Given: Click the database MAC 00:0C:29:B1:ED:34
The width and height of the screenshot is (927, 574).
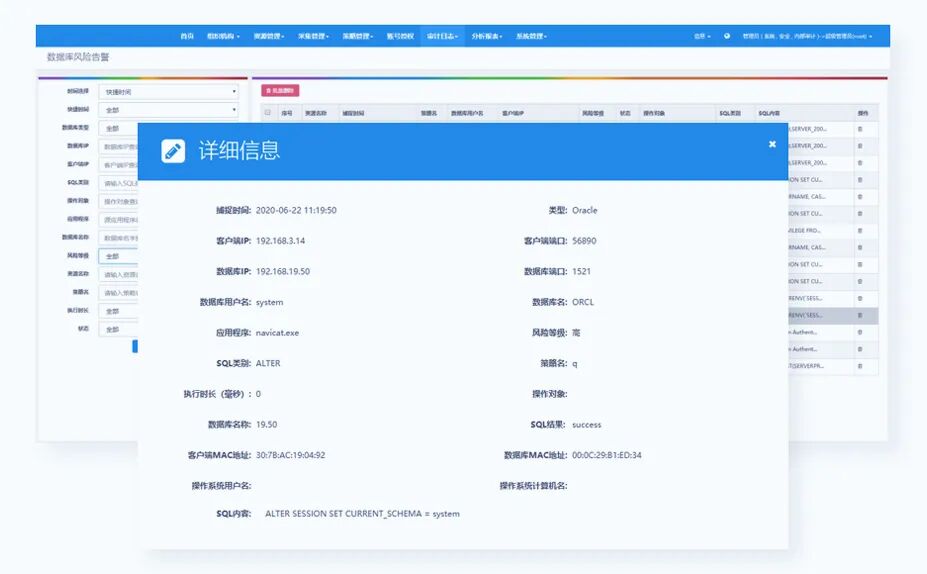Looking at the screenshot, I should tap(607, 455).
